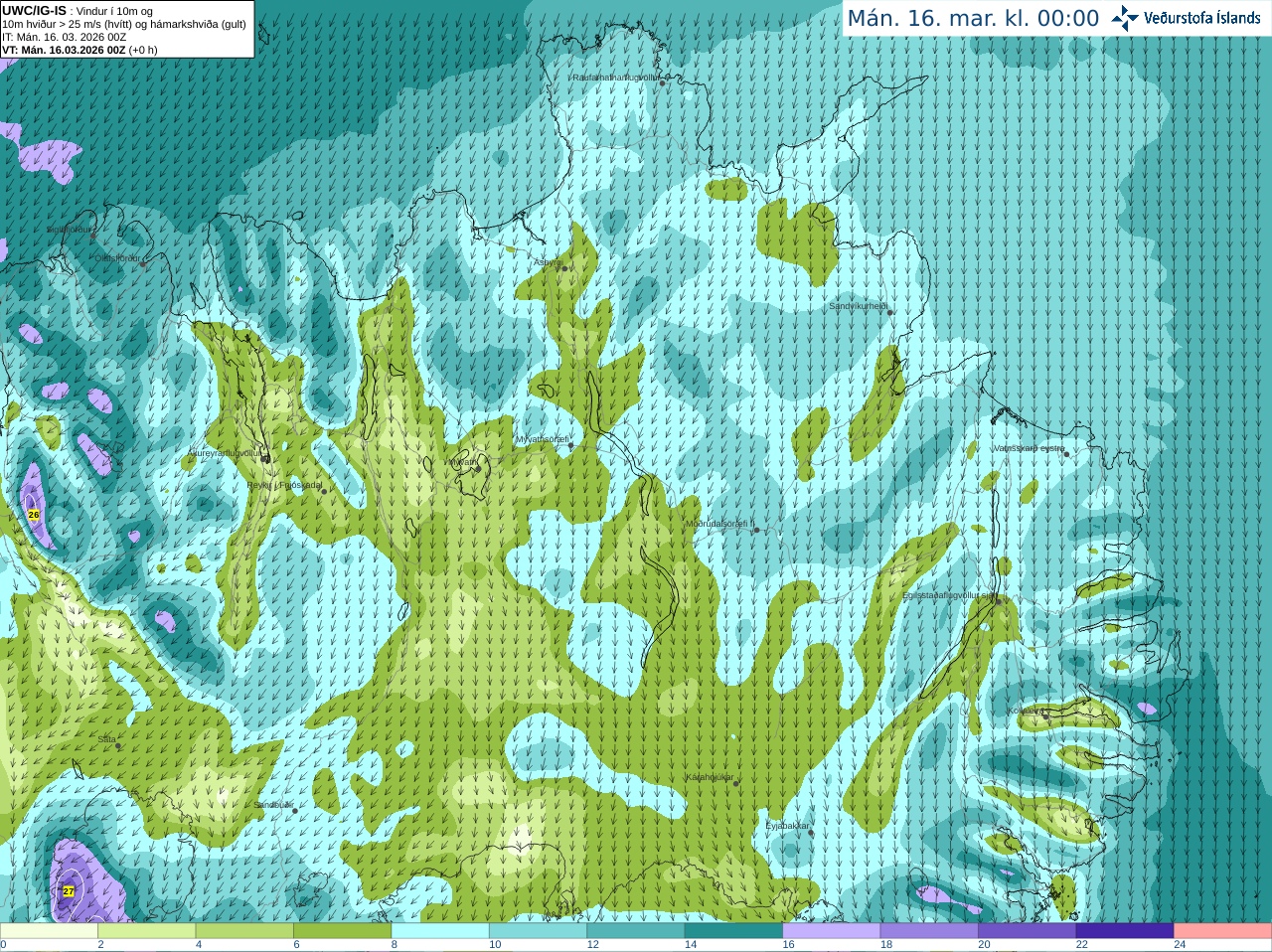The image size is (1272, 952).
Task: Click the UWC/IG-IS model title text
Action: [x=35, y=10]
